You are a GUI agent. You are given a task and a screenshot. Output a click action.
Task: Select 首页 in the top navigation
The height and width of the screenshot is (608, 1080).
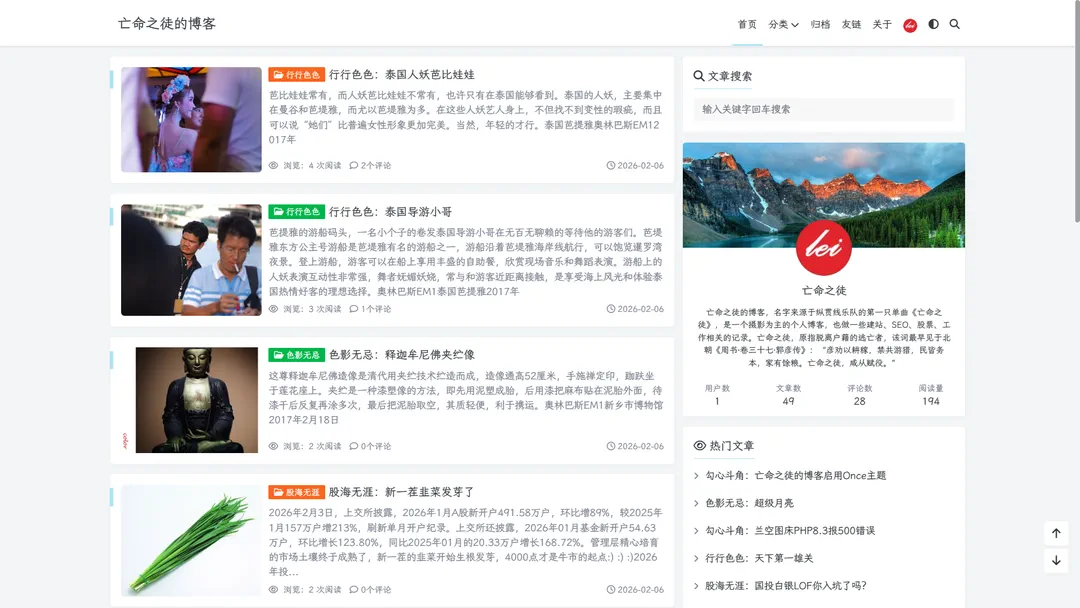(x=746, y=24)
